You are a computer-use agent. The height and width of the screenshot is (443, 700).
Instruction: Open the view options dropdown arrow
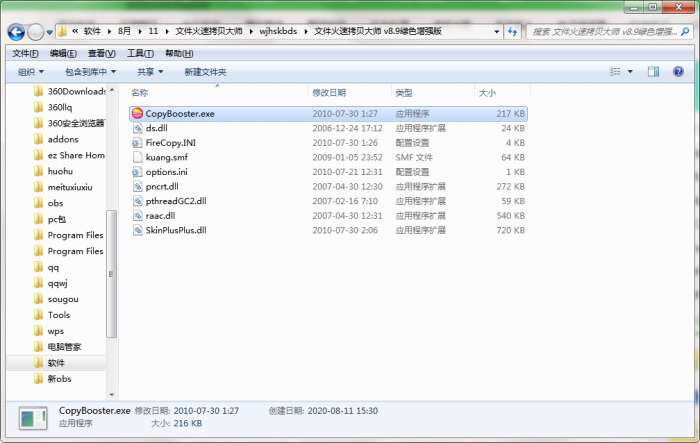[x=630, y=71]
